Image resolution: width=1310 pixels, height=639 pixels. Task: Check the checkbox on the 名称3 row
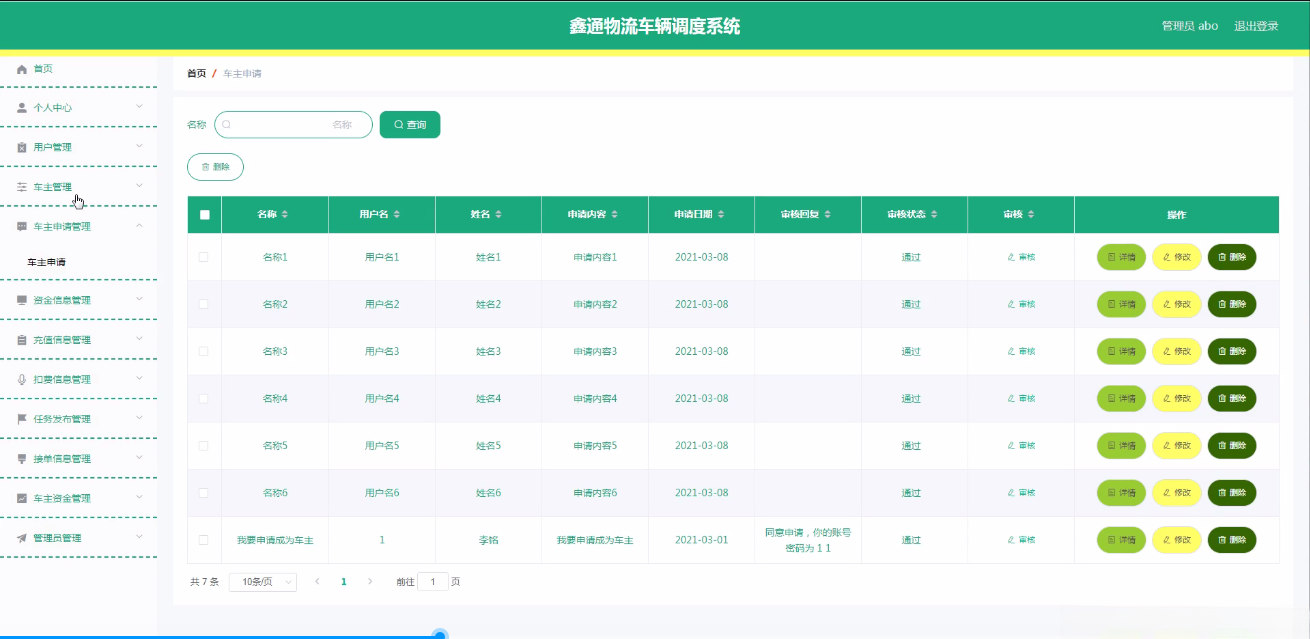pos(203,351)
